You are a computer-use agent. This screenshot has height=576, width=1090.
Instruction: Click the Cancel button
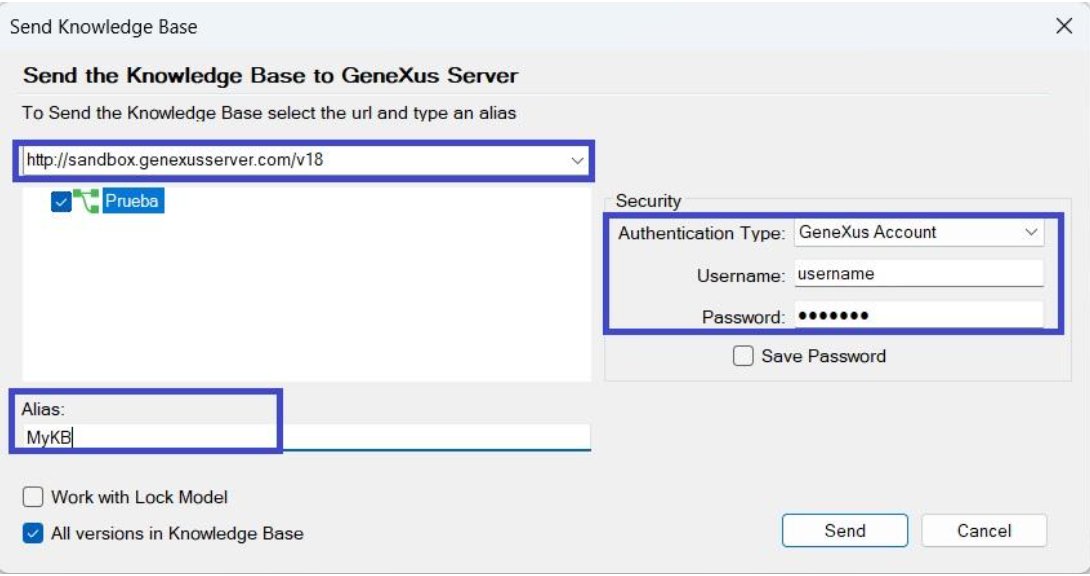coord(983,531)
